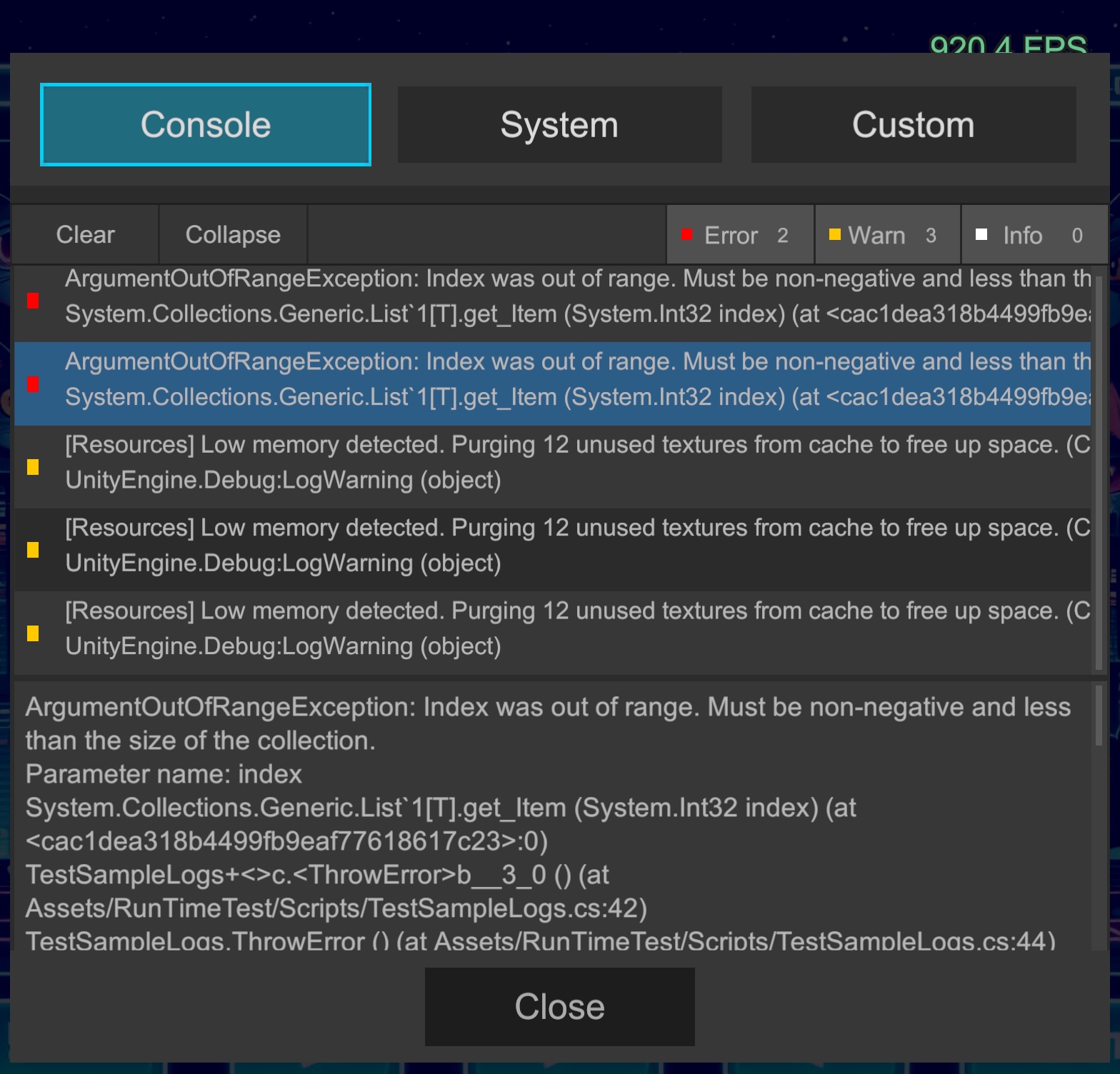This screenshot has height=1074, width=1120.
Task: Switch to the Console tab
Action: 206,125
